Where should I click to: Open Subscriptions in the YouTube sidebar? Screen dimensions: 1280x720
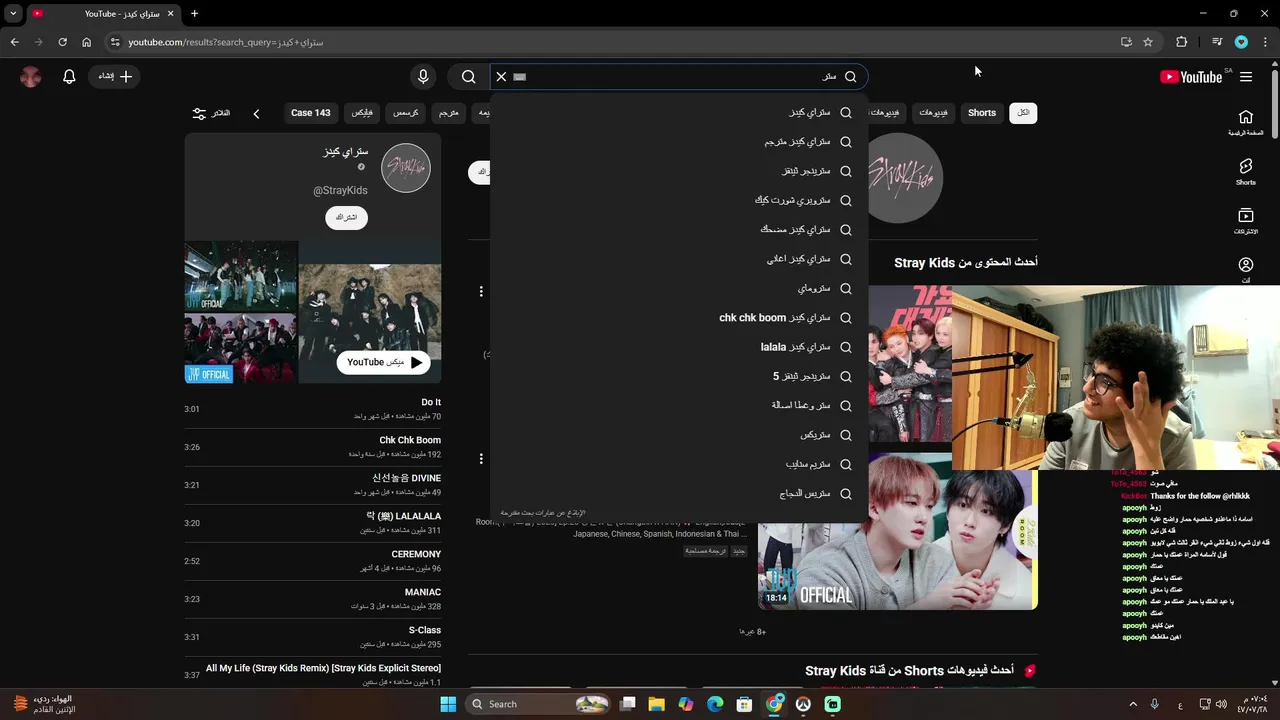pos(1246,221)
